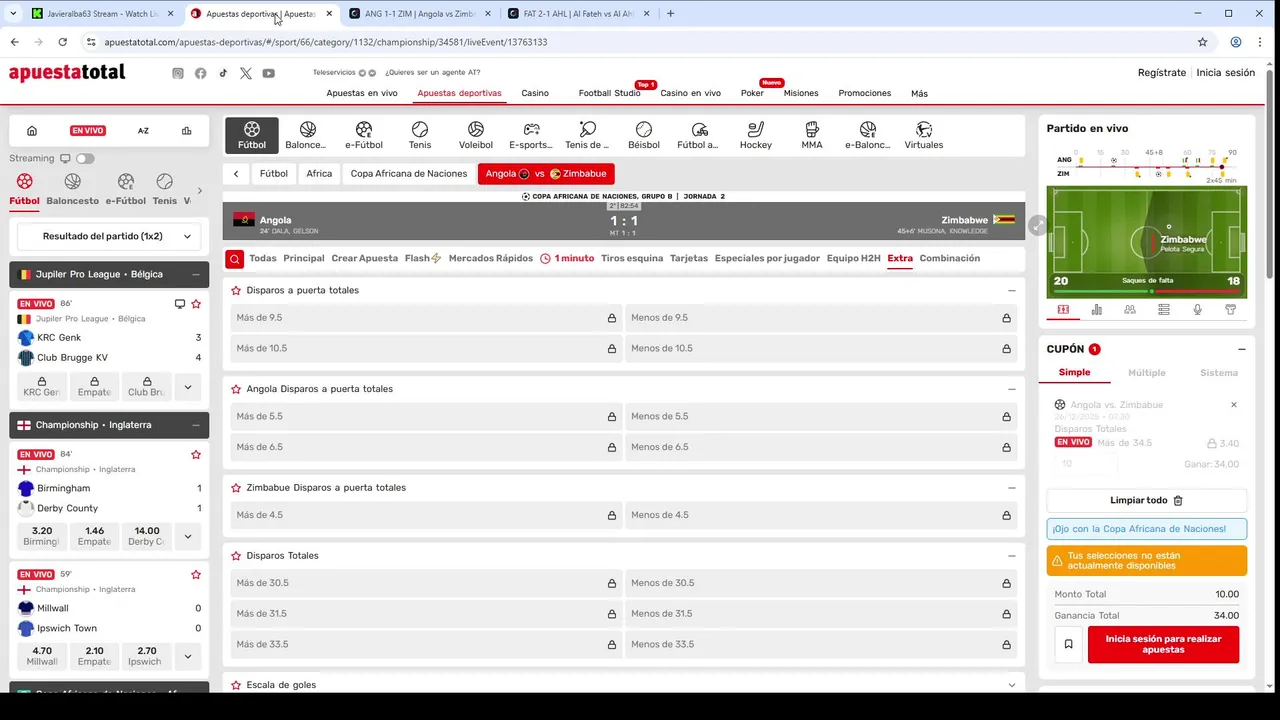Viewport: 1280px width, 720px height.
Task: Select the E-sports controller icon
Action: click(x=532, y=130)
